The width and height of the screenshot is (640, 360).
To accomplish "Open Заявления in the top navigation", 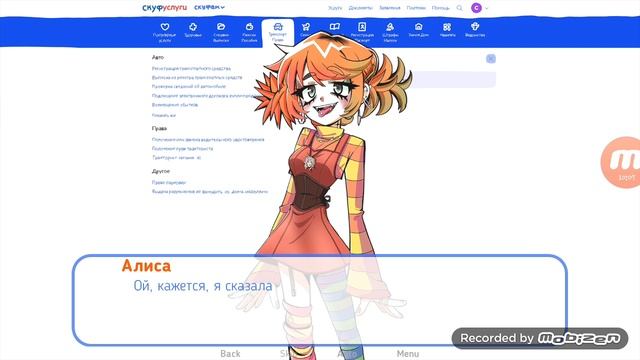I will click(389, 8).
